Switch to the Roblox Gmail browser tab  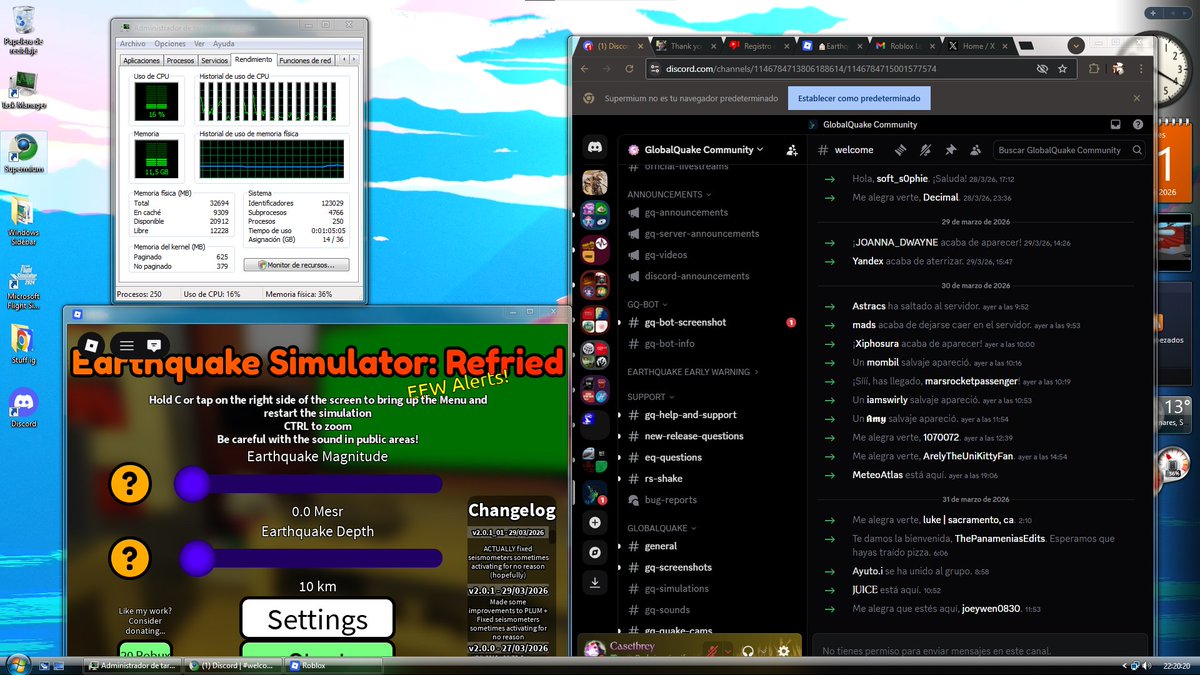coord(904,46)
